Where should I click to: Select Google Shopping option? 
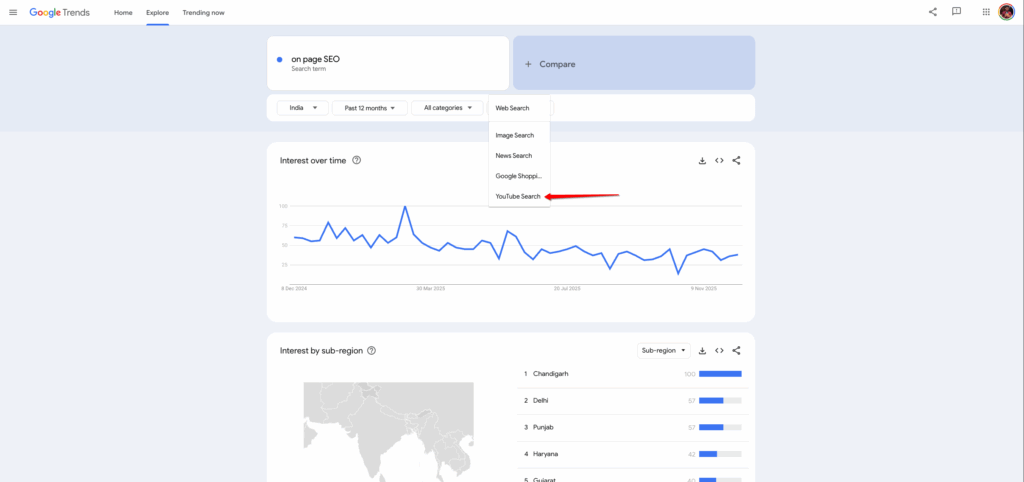(519, 176)
